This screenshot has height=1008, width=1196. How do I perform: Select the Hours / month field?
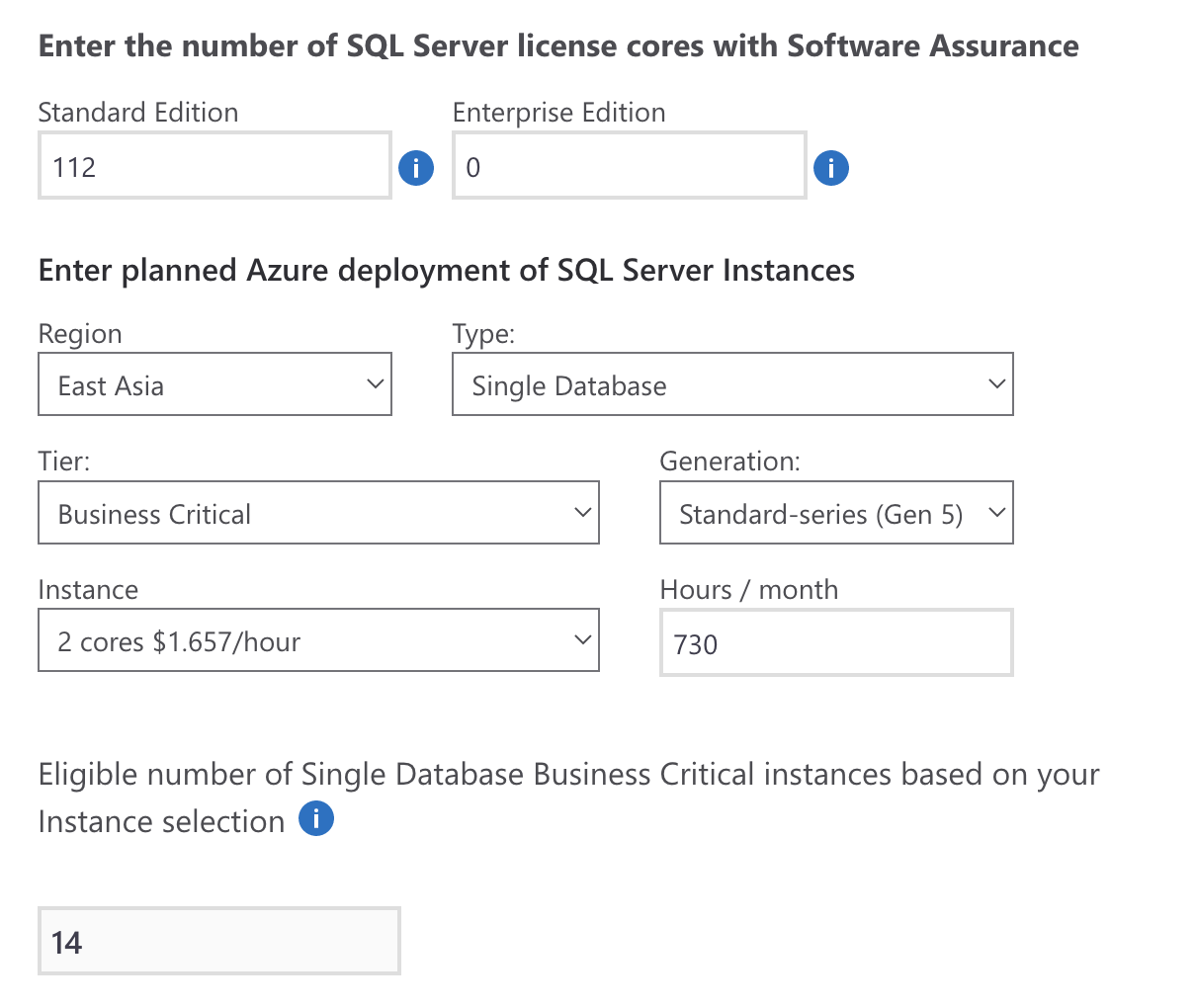pyautogui.click(x=836, y=642)
